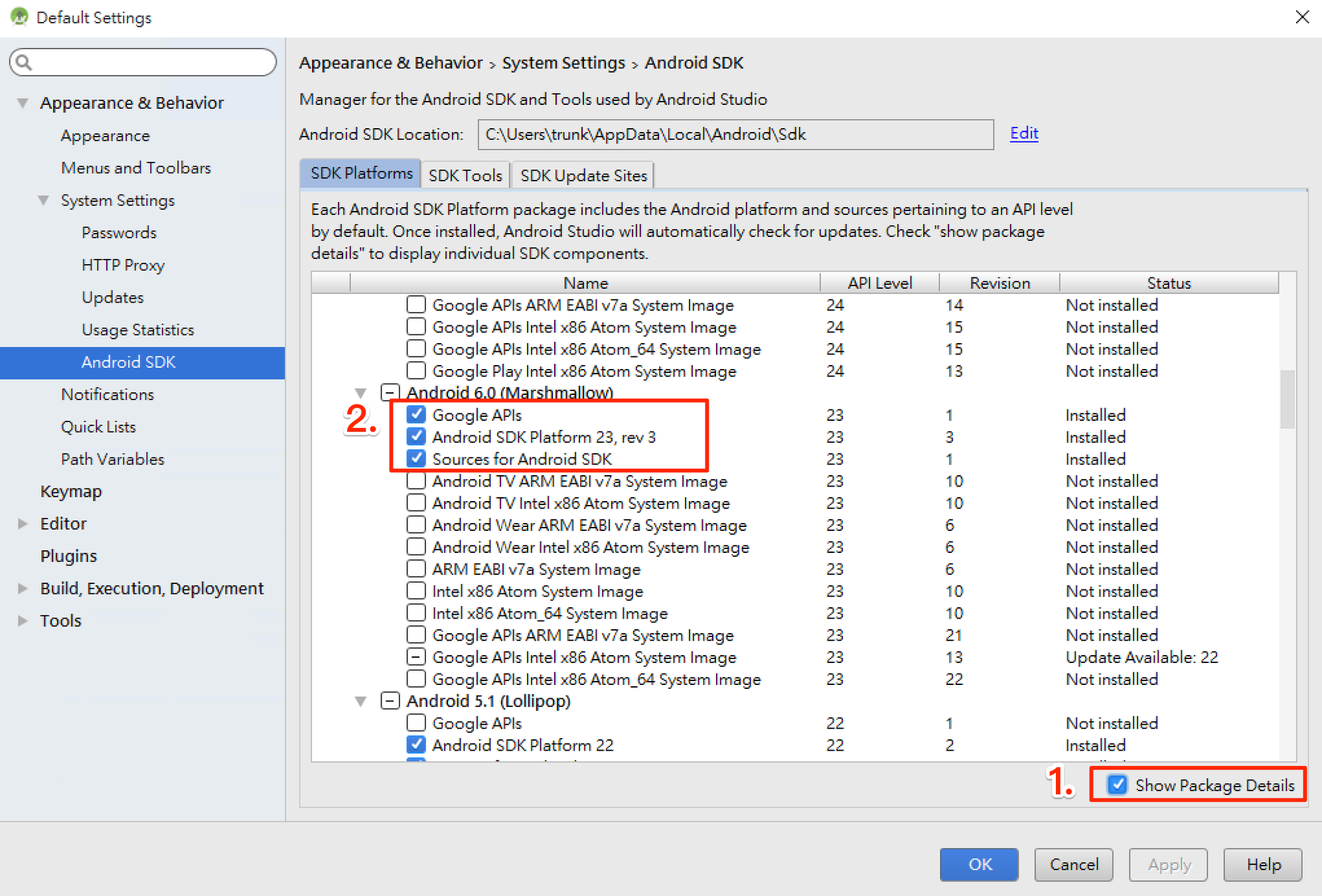Collapse System Settings section arrow
This screenshot has height=896, width=1322.
[44, 200]
